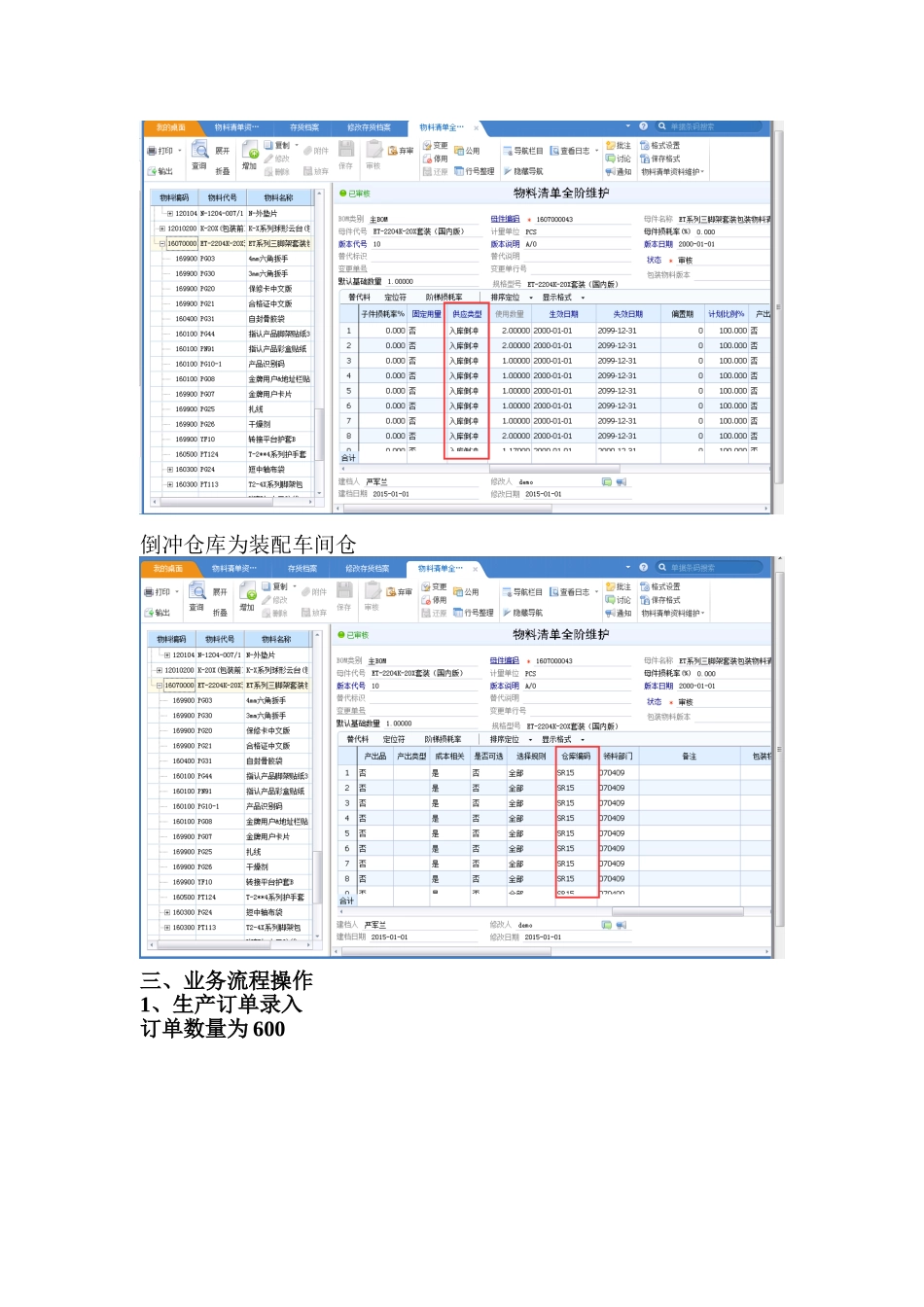Image resolution: width=924 pixels, height=1307 pixels.
Task: Open 物料清单资料维护 dropdown in top screenshot
Action: [673, 172]
